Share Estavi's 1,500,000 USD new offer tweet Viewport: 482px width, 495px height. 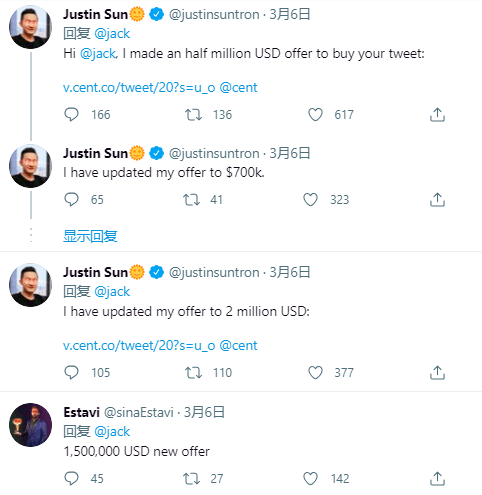[x=437, y=479]
